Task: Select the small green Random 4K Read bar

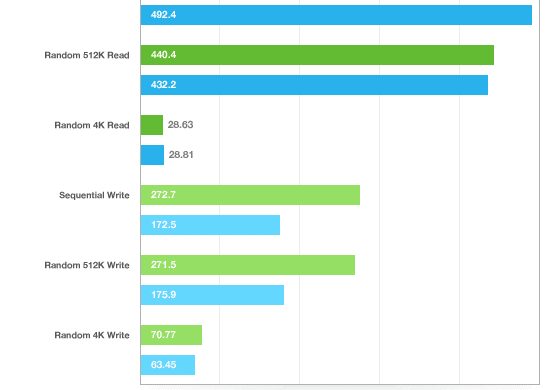Action: click(152, 125)
